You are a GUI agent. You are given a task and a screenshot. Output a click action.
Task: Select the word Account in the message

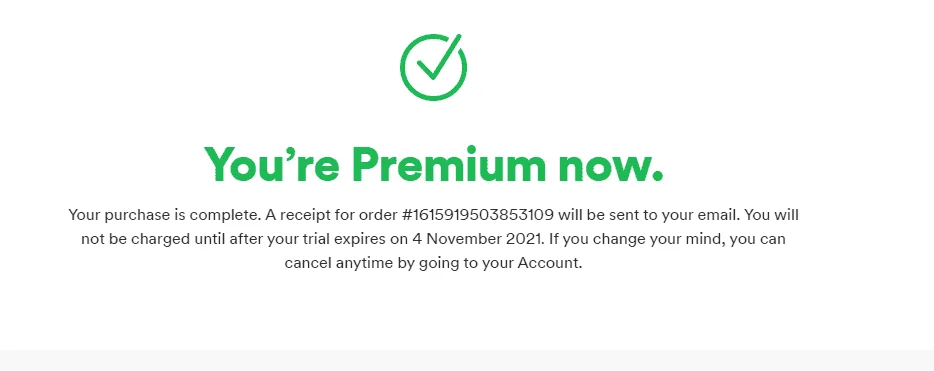[x=548, y=263]
